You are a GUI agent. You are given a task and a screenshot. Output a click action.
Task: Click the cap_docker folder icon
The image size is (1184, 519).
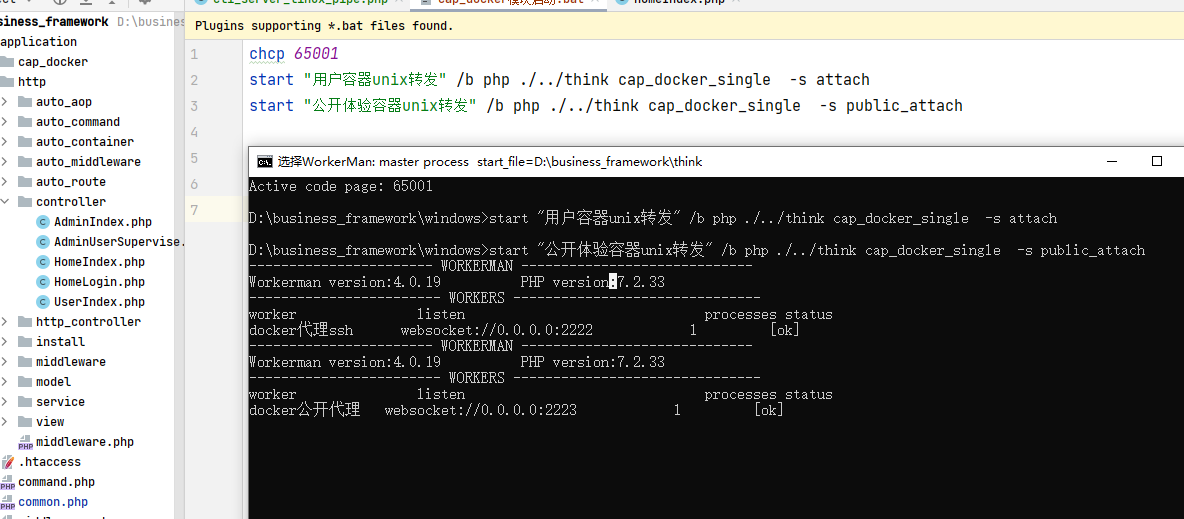[x=7, y=62]
